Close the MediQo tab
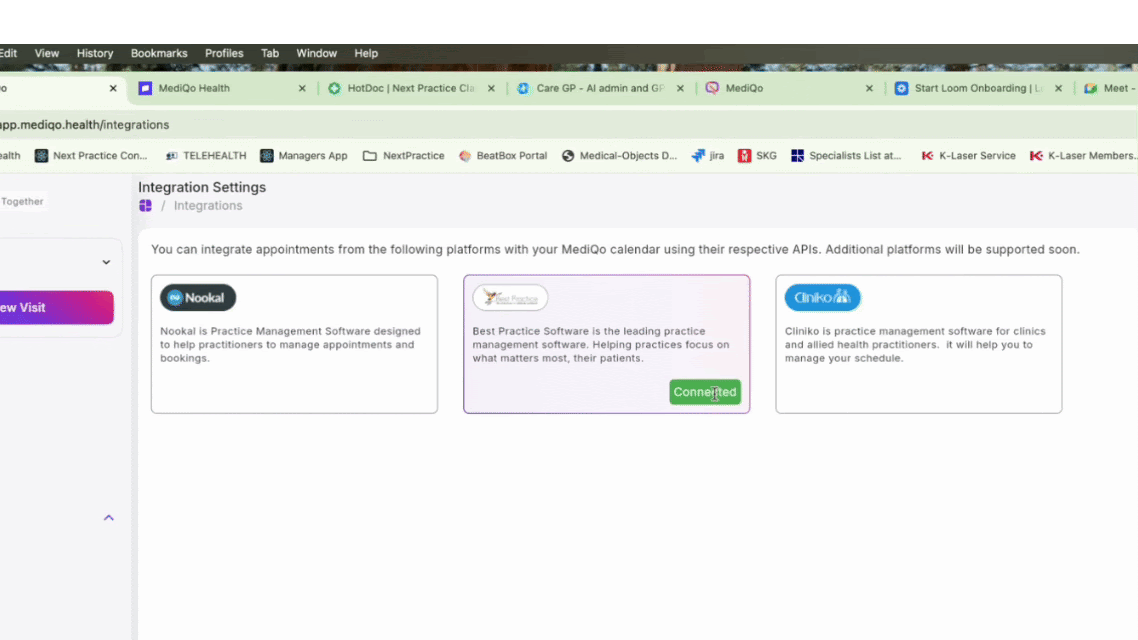Image resolution: width=1138 pixels, height=640 pixels. (869, 89)
